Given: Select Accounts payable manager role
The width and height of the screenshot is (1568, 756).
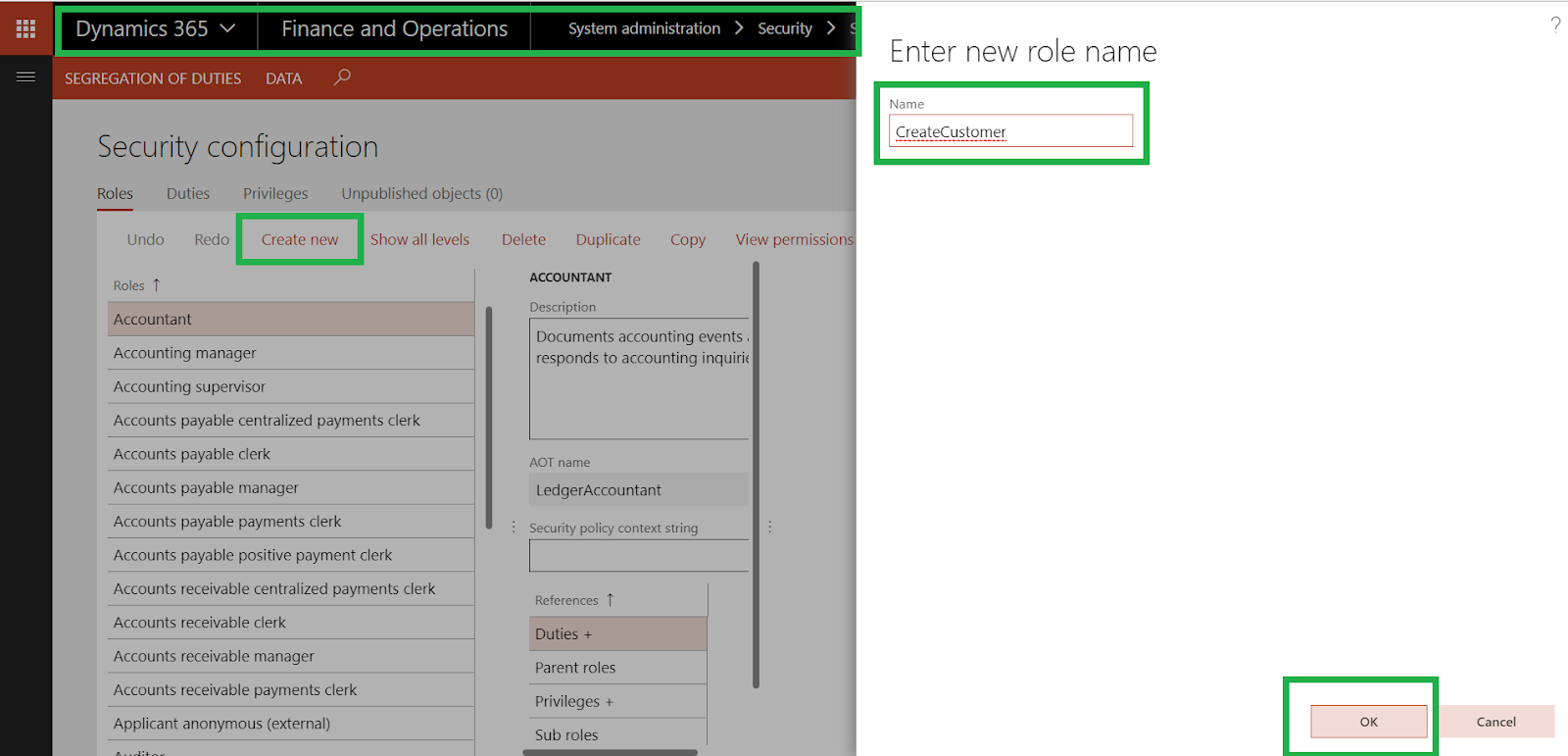Looking at the screenshot, I should [291, 487].
